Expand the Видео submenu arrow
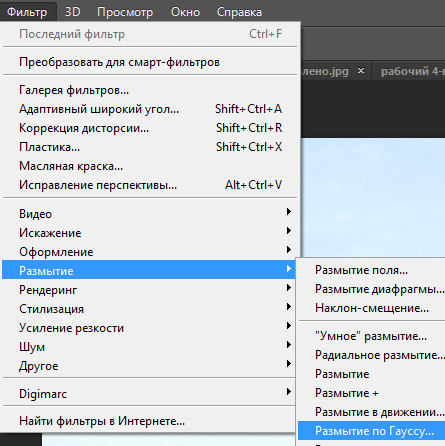 (289, 212)
